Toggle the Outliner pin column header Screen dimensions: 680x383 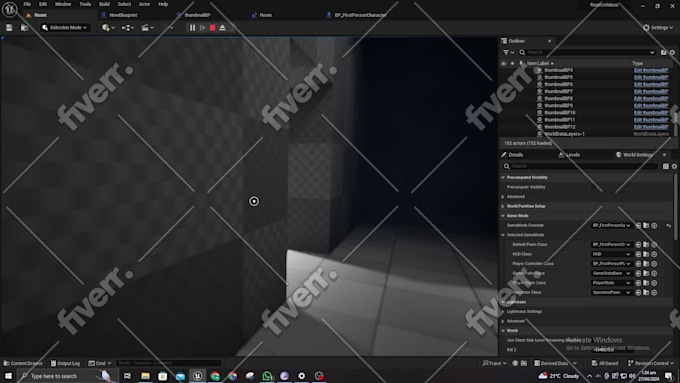521,63
